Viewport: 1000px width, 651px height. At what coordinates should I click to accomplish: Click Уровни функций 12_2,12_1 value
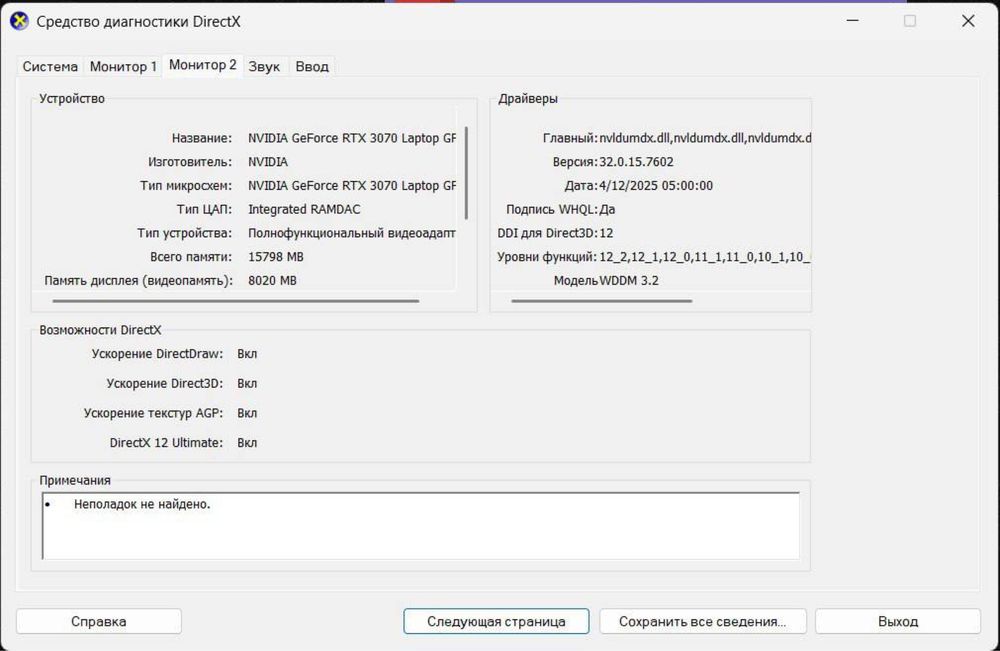coord(705,257)
